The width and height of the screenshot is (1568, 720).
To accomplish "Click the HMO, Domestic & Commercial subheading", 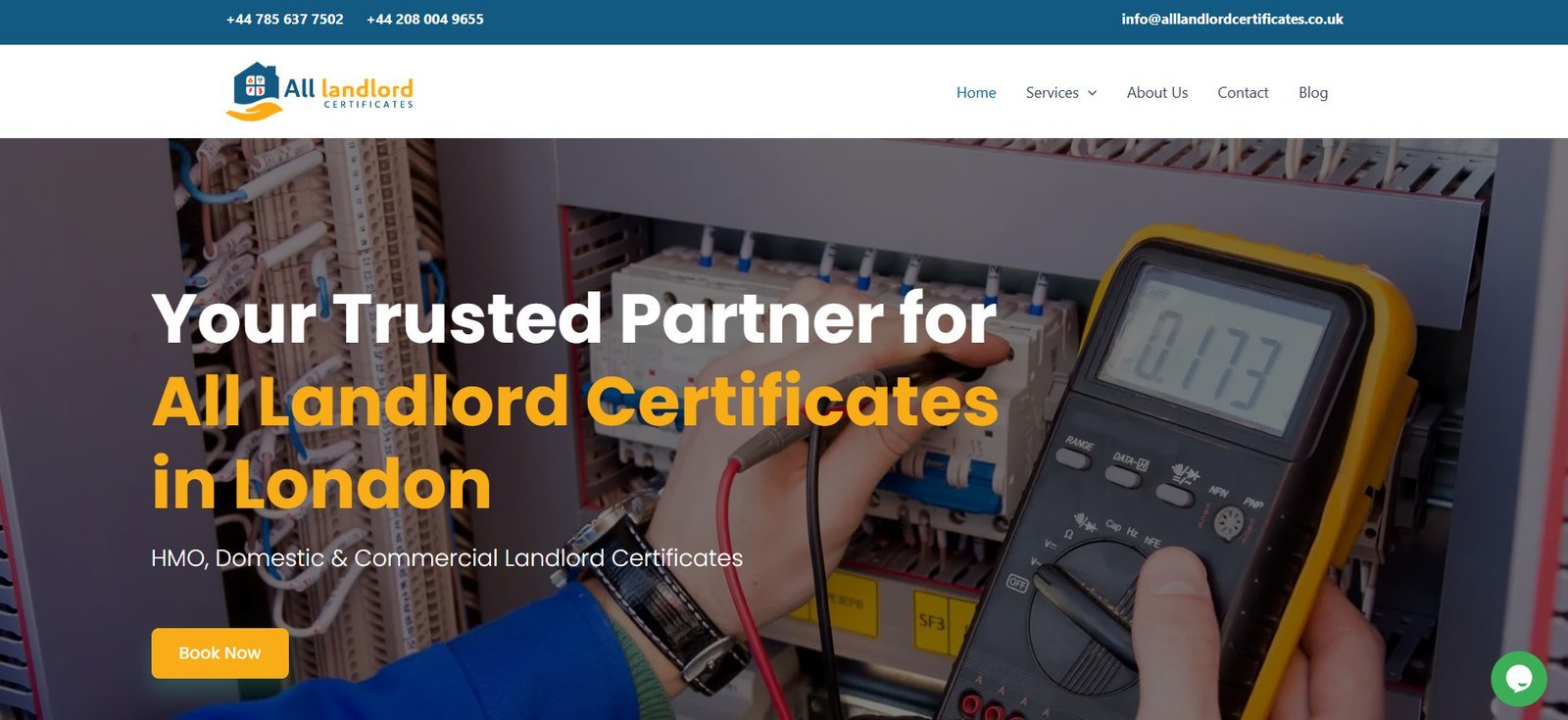I will pyautogui.click(x=447, y=558).
